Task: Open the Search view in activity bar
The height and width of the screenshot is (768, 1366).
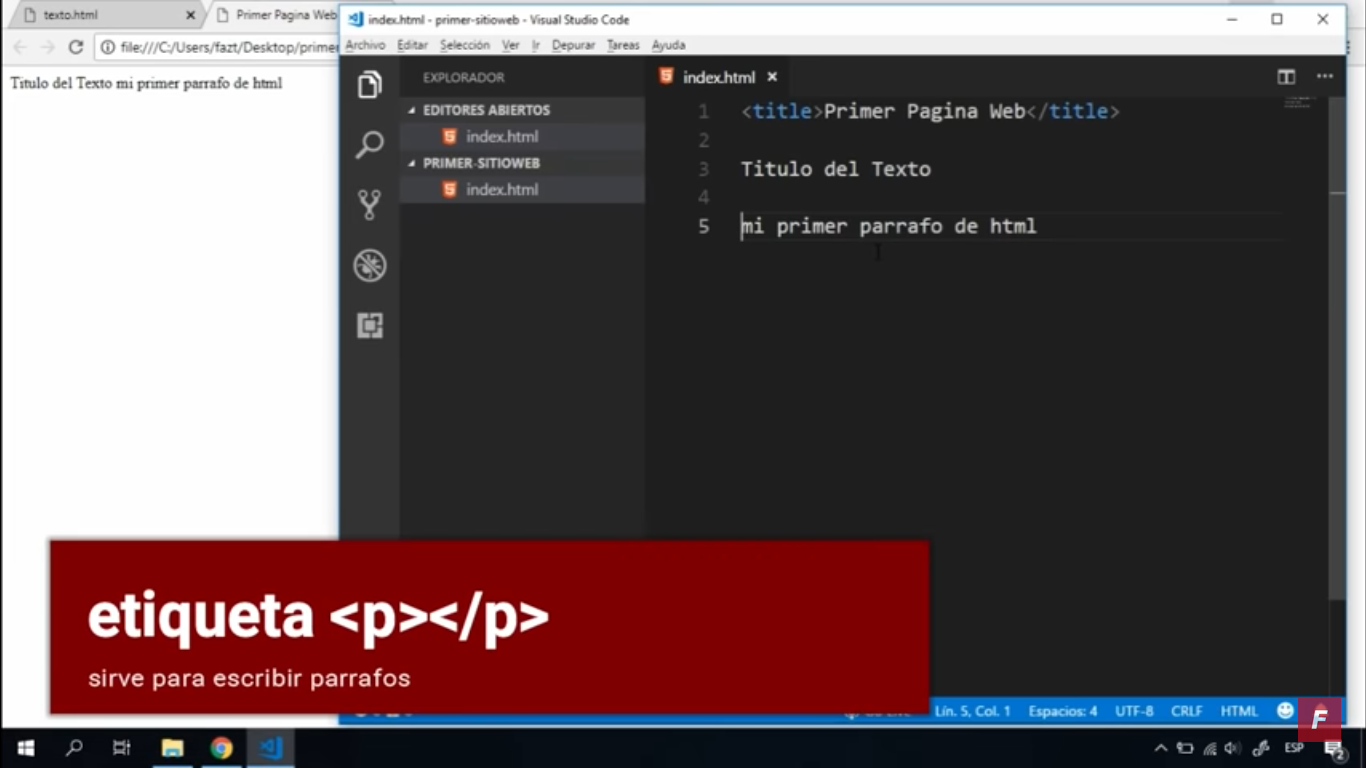Action: tap(369, 145)
